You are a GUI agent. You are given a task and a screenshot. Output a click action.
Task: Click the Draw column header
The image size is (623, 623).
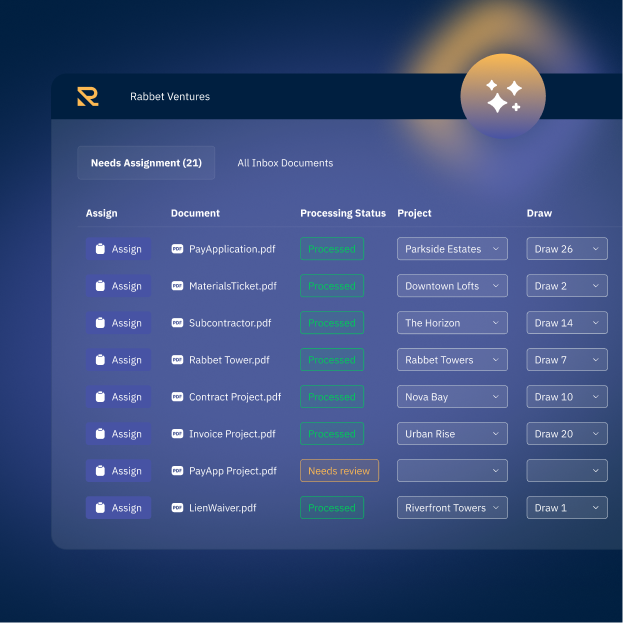(x=539, y=213)
